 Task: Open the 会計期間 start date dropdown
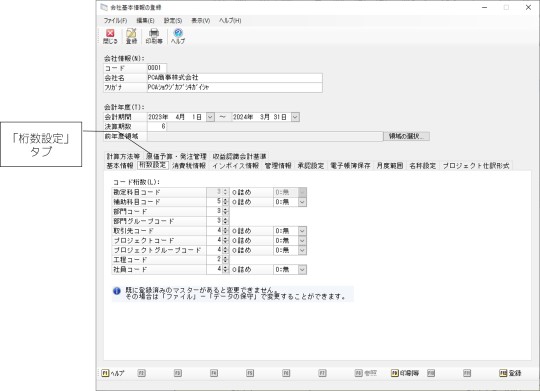210,117
